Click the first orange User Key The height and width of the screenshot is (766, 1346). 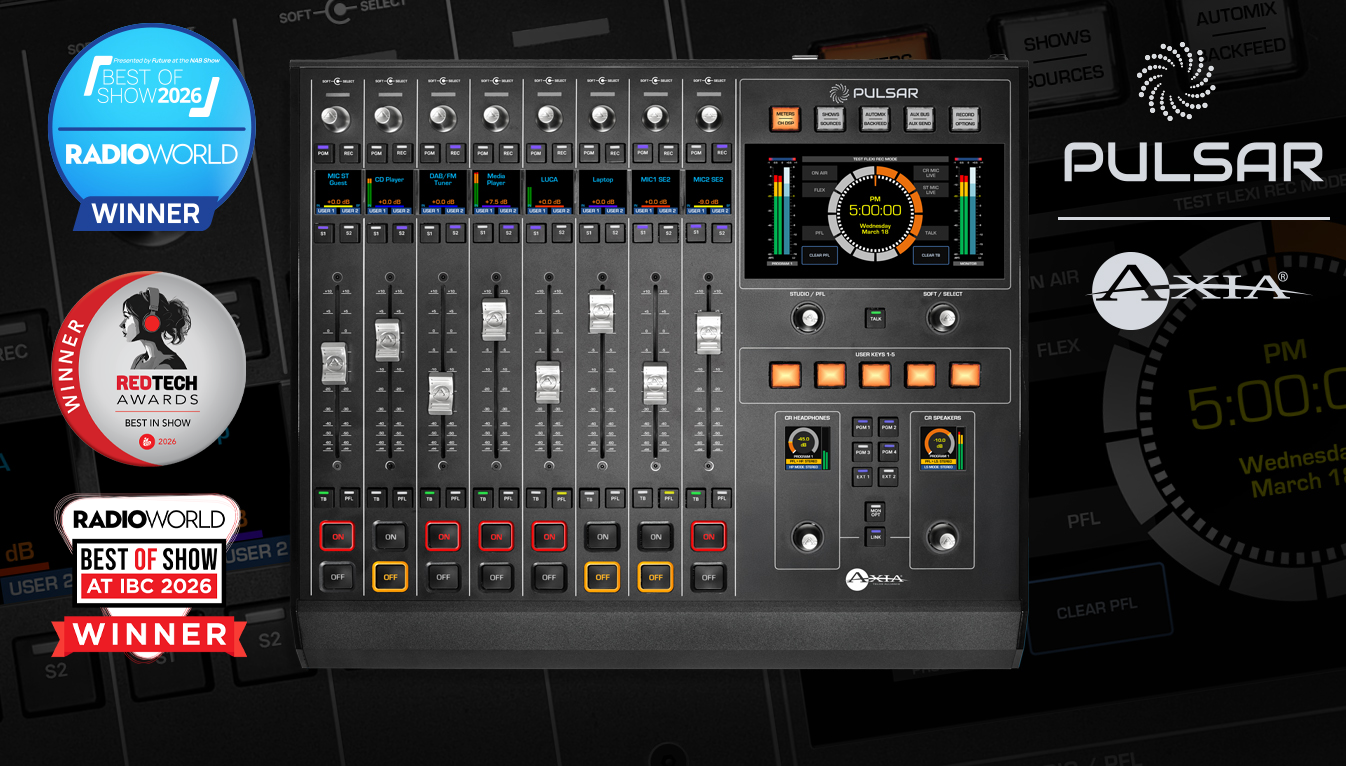tap(785, 375)
